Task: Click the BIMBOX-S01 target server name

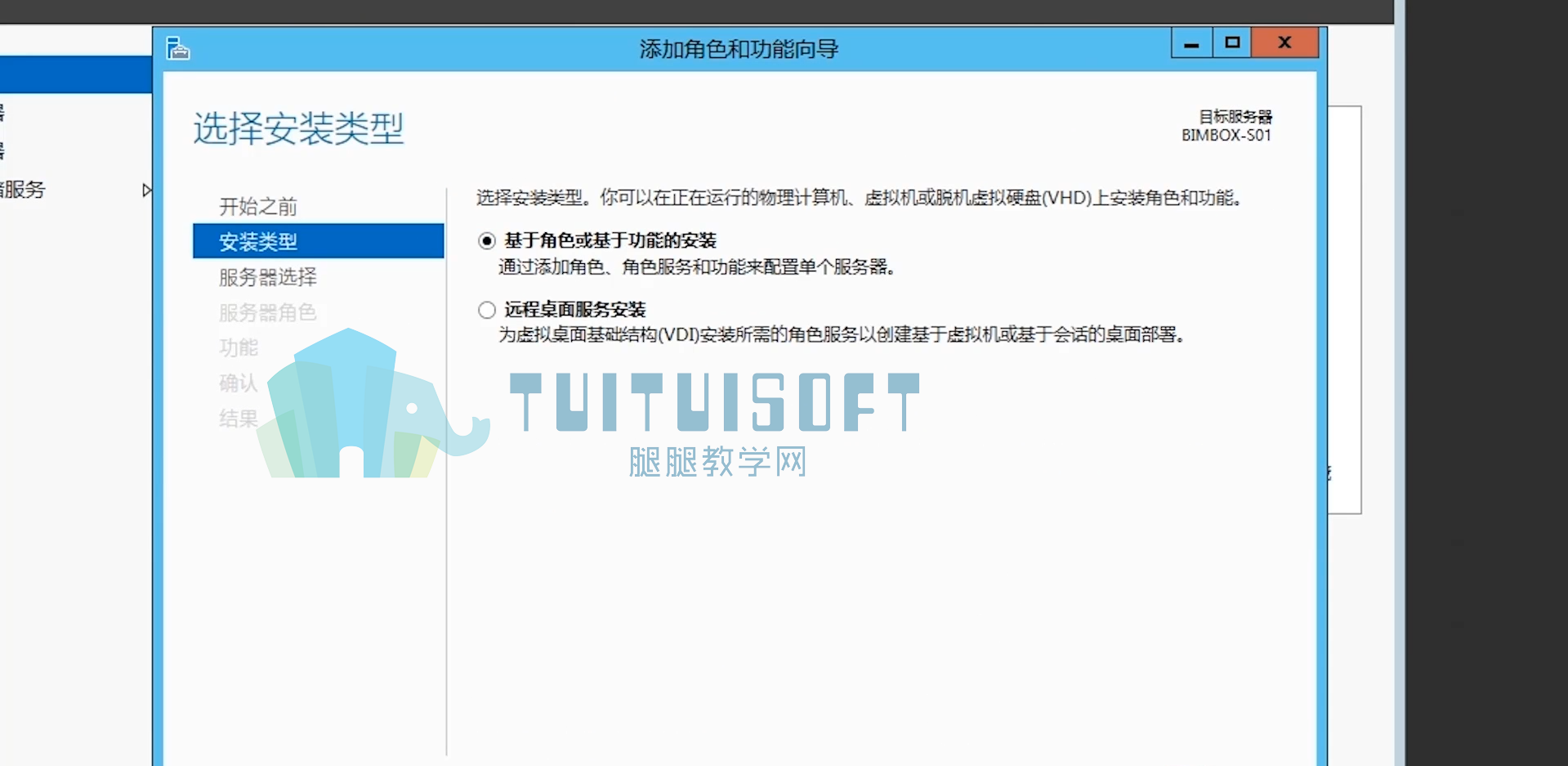Action: [1226, 136]
